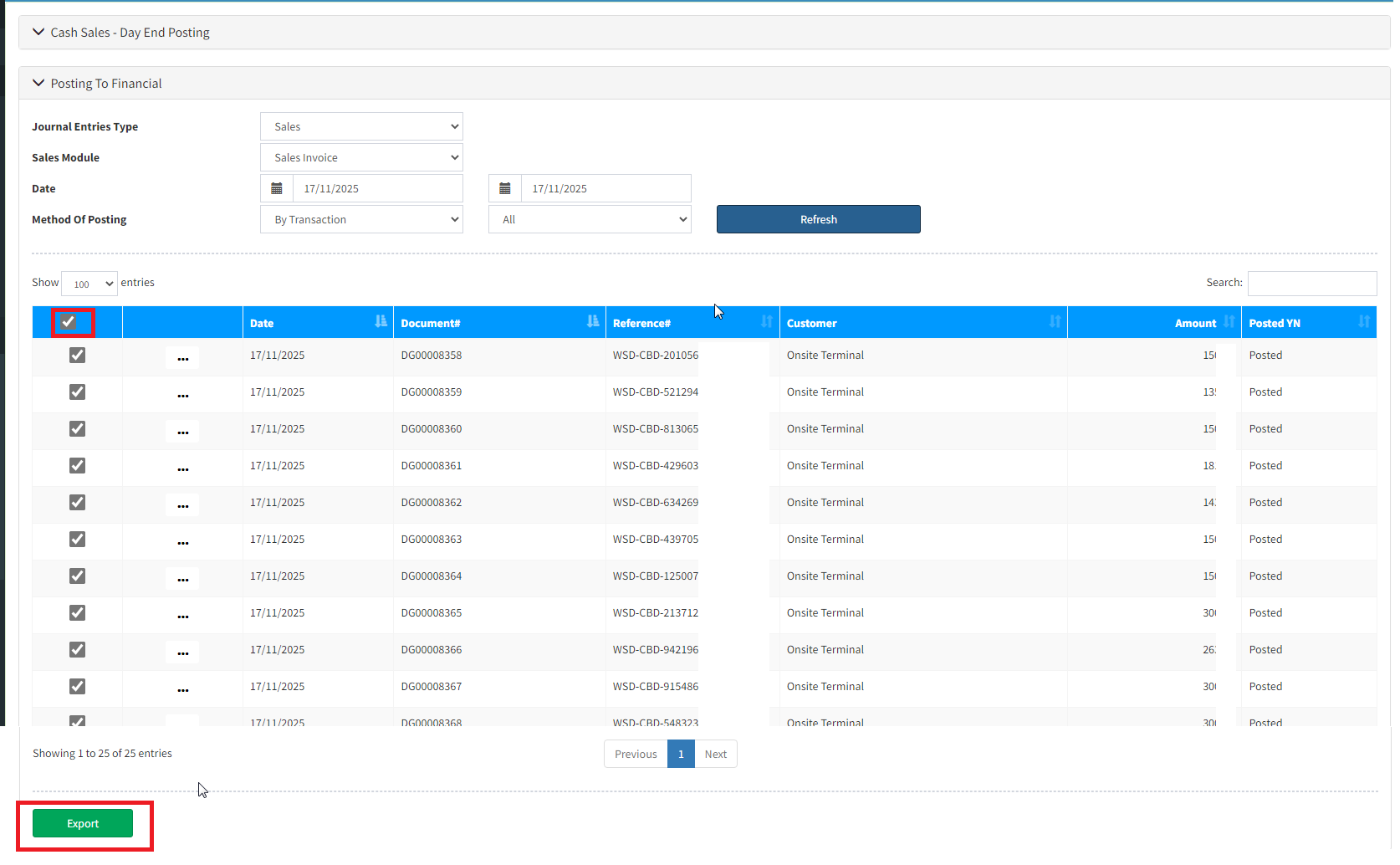Click into the table Search field
The image size is (1400, 865).
pyautogui.click(x=1311, y=283)
